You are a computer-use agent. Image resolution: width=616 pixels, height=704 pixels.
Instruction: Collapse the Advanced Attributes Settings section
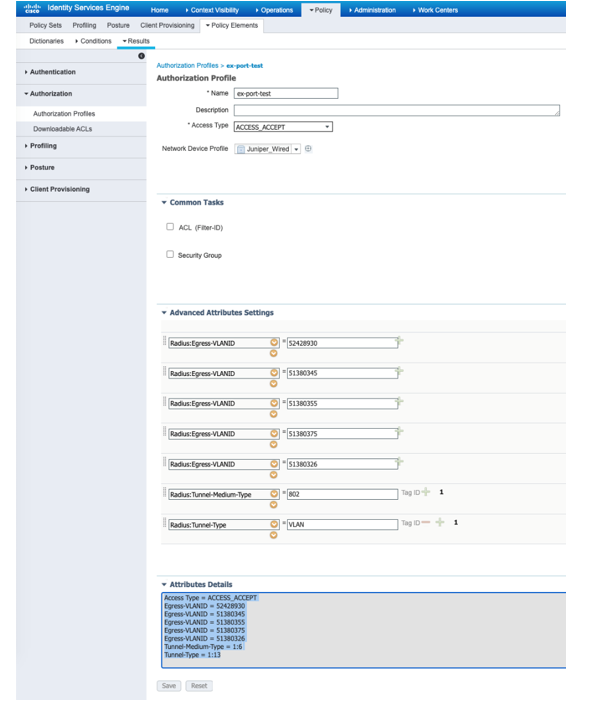point(164,312)
